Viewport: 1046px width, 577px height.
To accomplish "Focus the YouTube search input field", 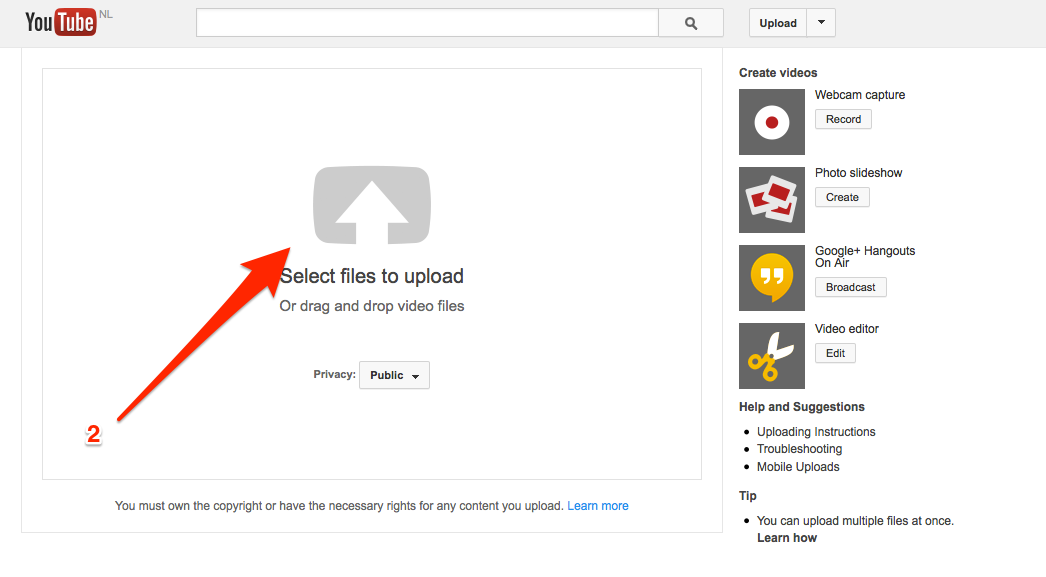I will (x=427, y=23).
